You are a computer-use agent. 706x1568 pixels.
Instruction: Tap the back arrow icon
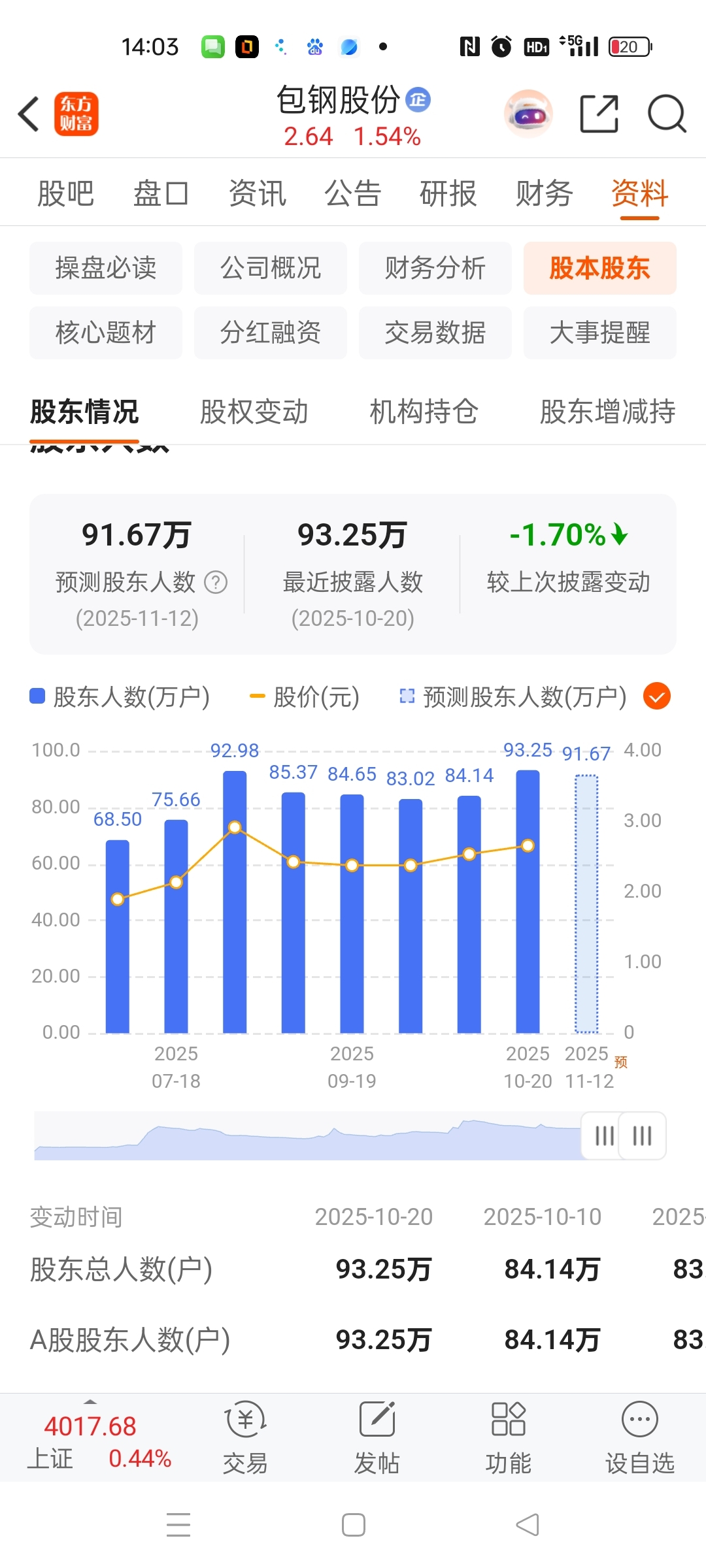[29, 114]
